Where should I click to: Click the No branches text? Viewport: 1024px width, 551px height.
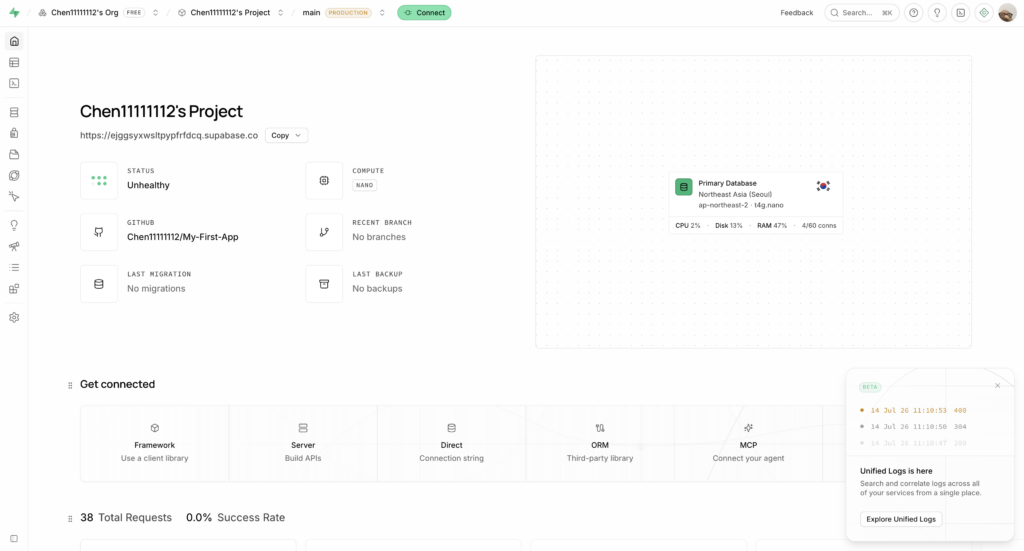pyautogui.click(x=379, y=237)
